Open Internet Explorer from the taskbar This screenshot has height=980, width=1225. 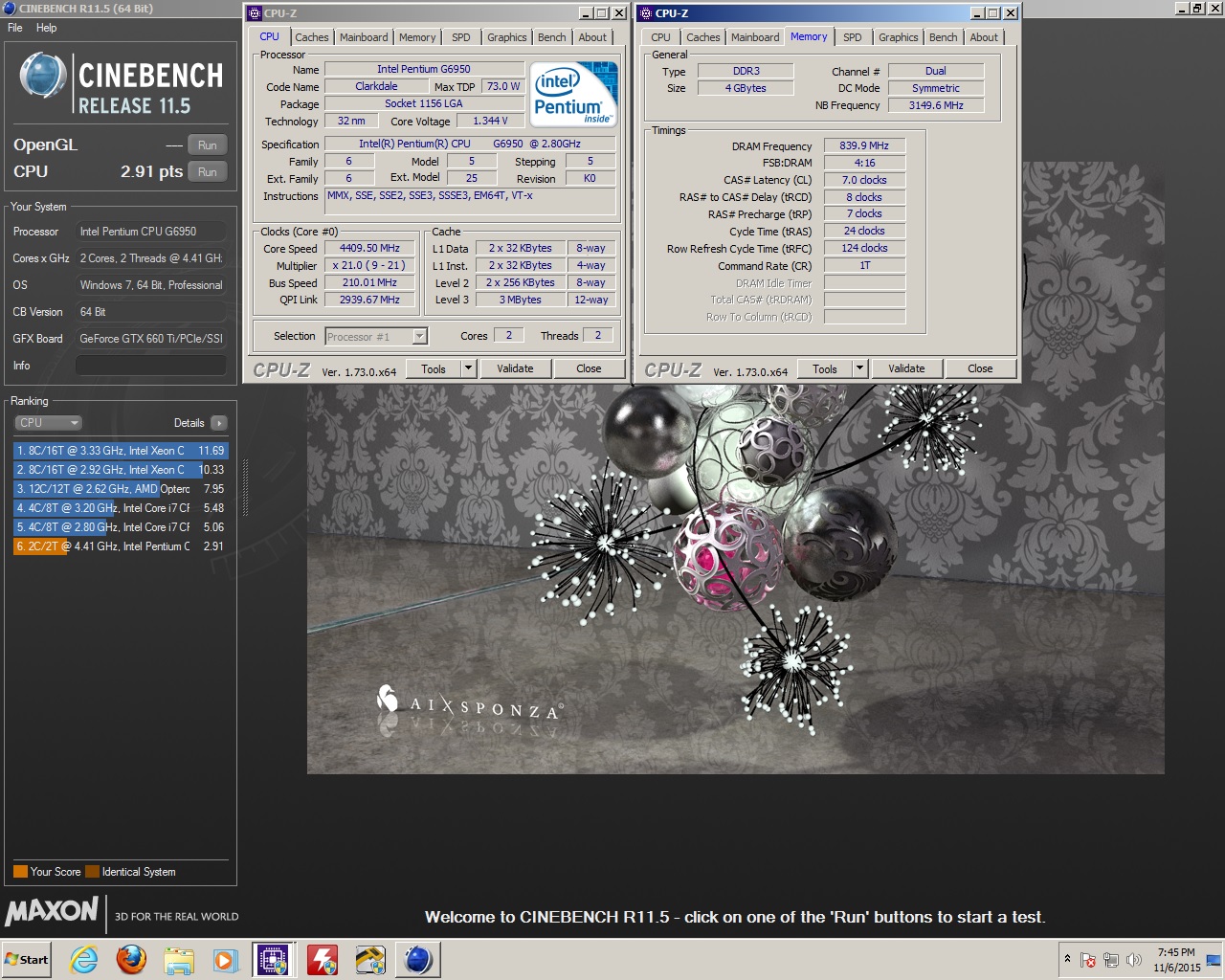point(84,959)
